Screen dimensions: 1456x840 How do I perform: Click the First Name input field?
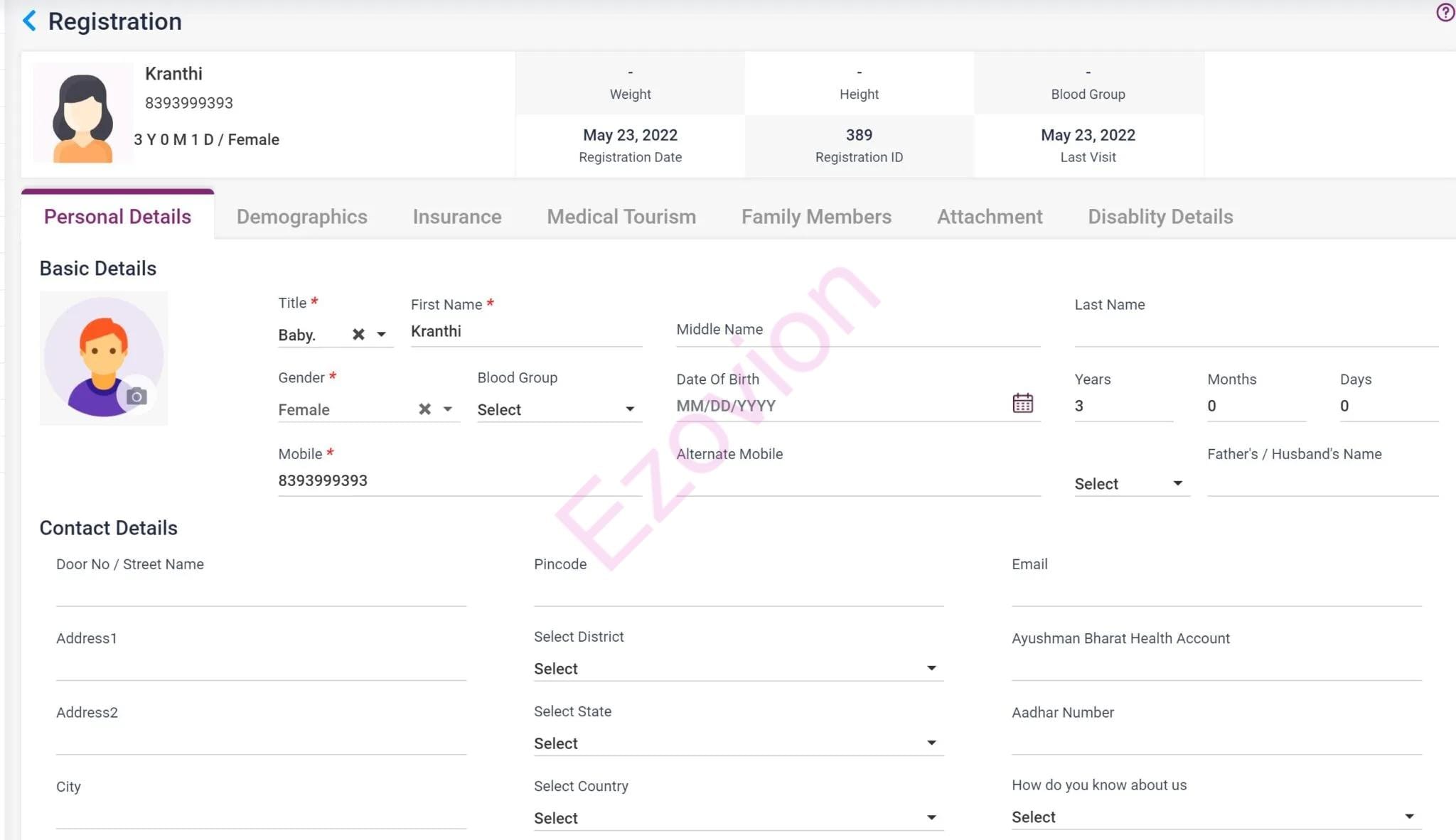pos(526,331)
